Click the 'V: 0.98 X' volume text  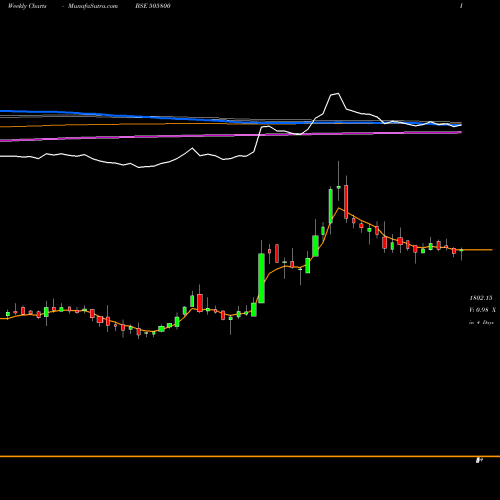[482, 310]
